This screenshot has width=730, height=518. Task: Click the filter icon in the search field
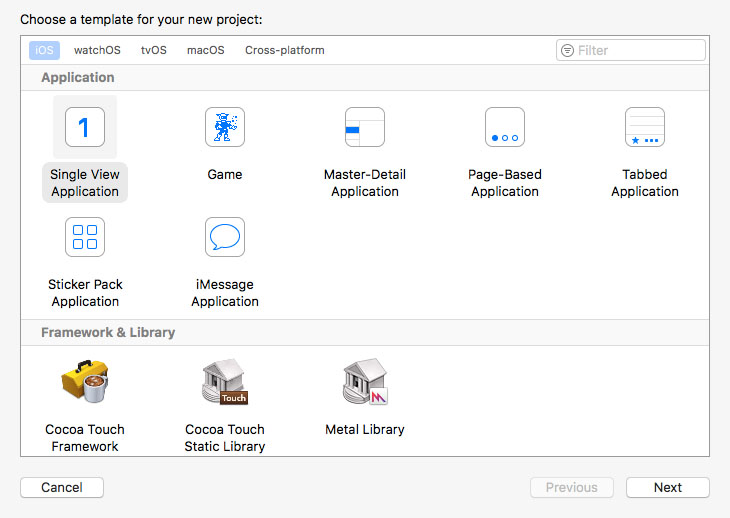pyautogui.click(x=567, y=50)
